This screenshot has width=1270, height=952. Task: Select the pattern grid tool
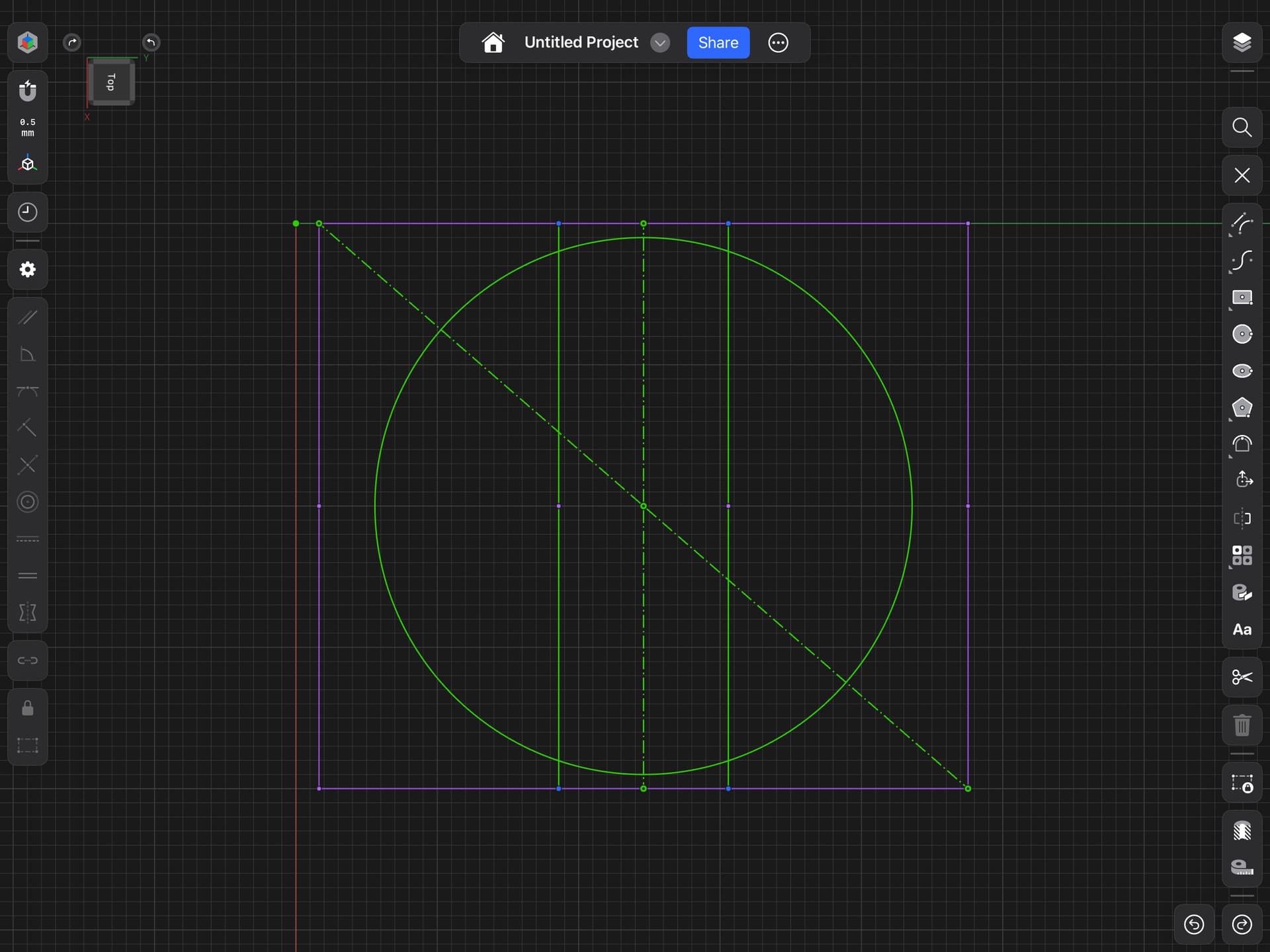(1242, 555)
